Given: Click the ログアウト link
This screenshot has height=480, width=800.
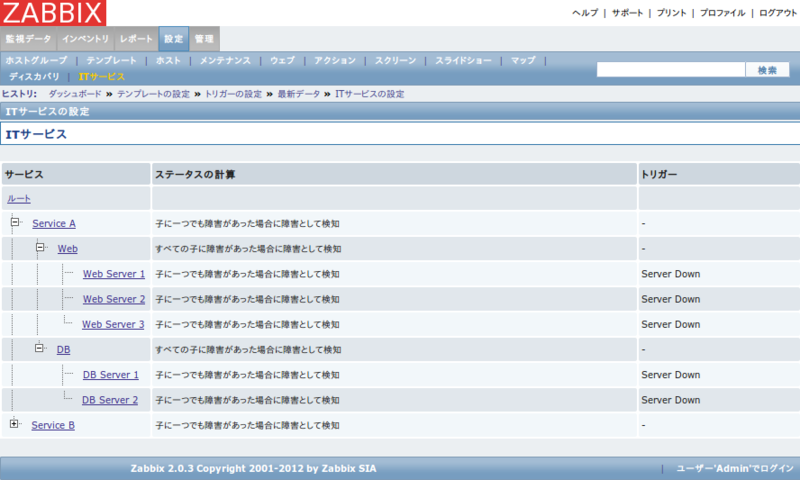Looking at the screenshot, I should coord(778,13).
